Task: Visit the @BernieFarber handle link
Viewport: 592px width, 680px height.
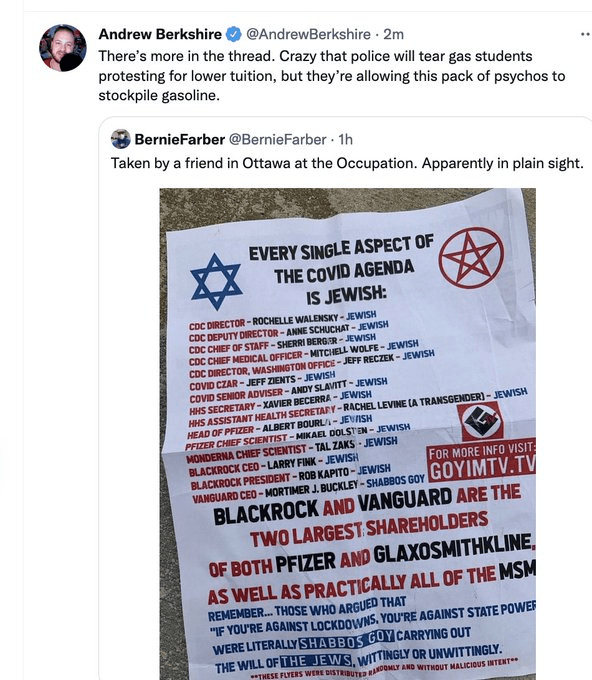Action: (x=277, y=140)
